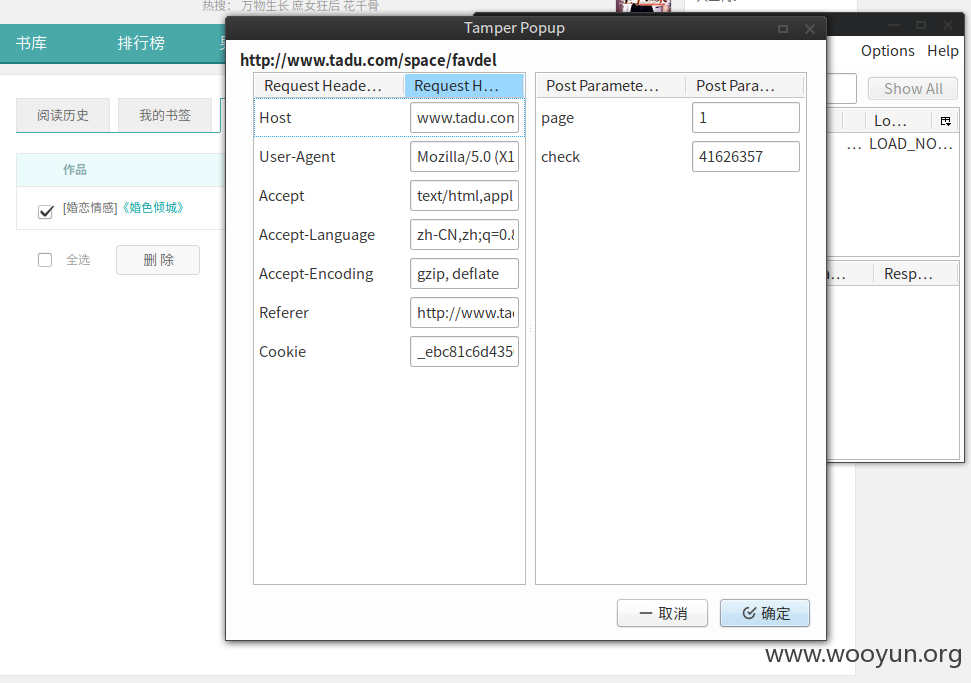Edit the Accept-Language value field

point(464,235)
